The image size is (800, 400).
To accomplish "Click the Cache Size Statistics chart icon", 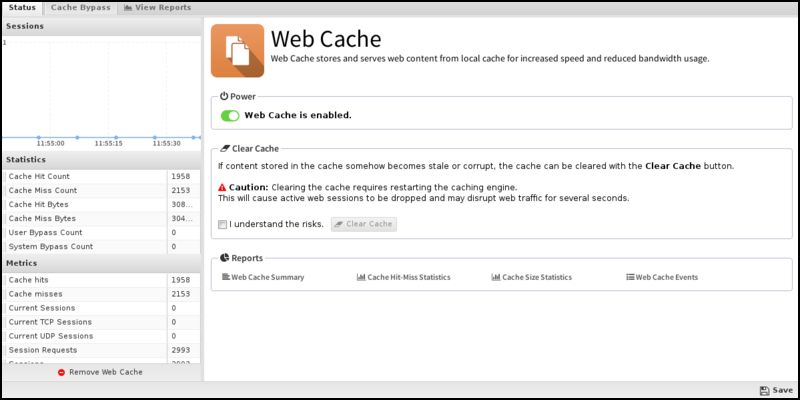I will pyautogui.click(x=495, y=277).
